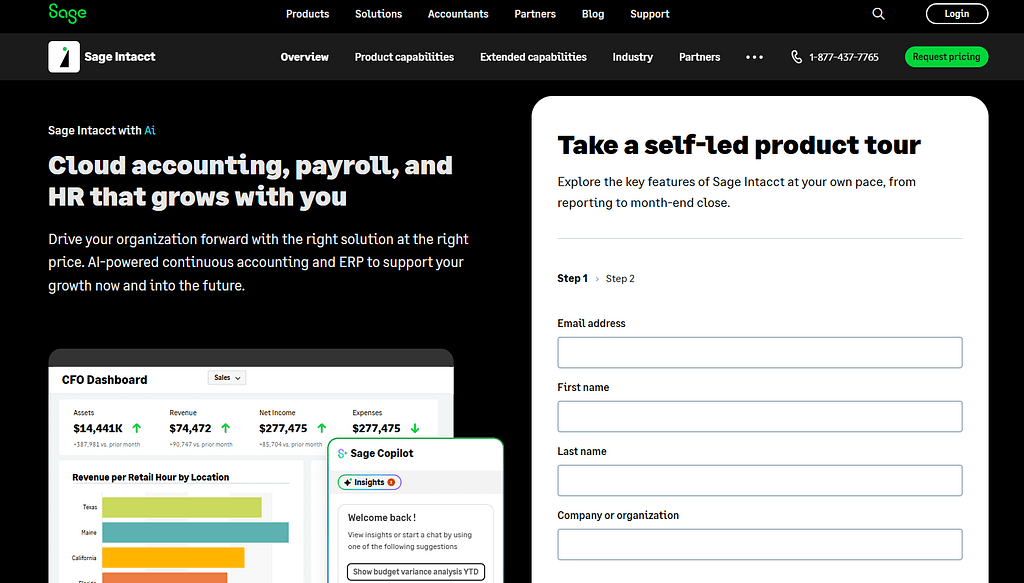Click the Login button
This screenshot has height=583, width=1024.
(956, 13)
